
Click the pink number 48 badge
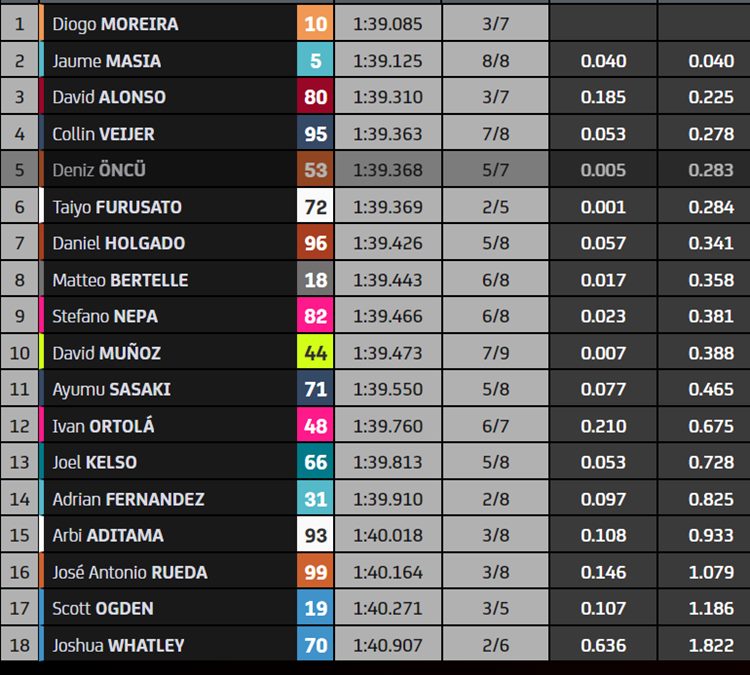point(315,426)
